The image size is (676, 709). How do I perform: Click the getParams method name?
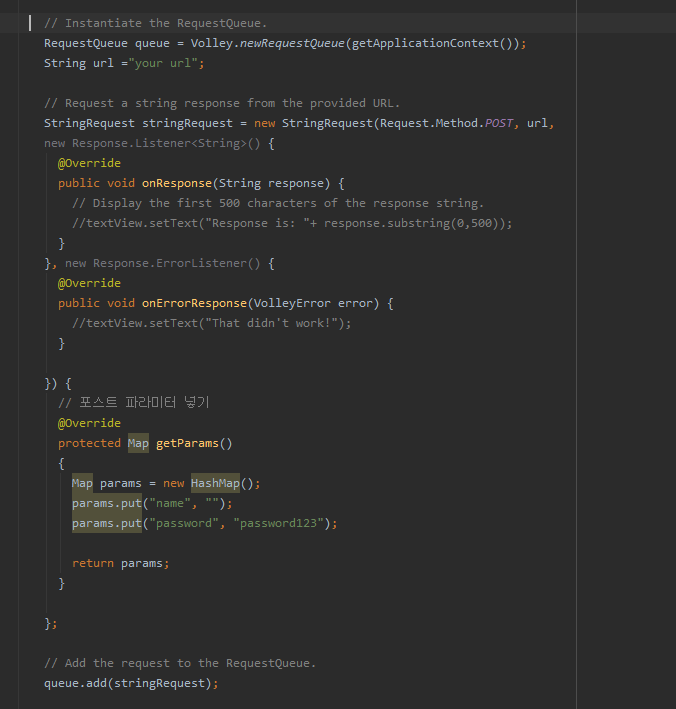pyautogui.click(x=187, y=443)
